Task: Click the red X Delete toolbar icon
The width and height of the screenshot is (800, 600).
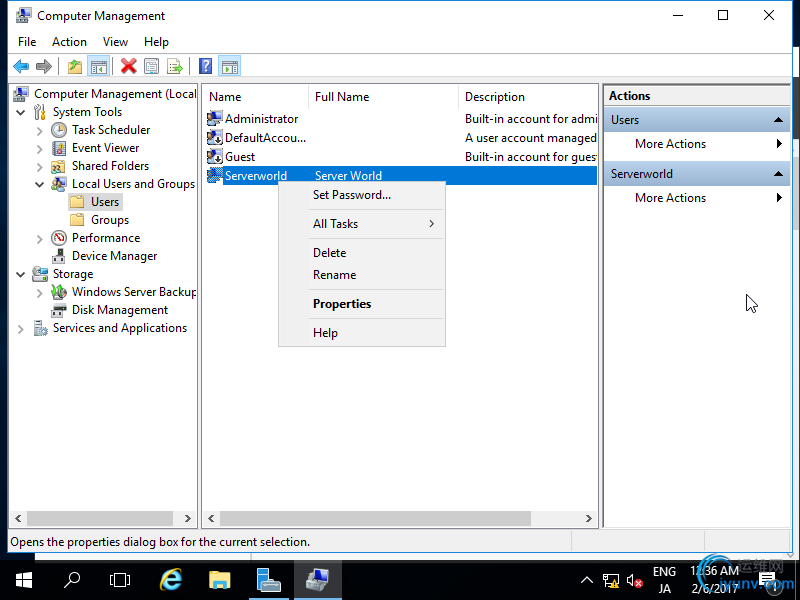Action: point(129,66)
